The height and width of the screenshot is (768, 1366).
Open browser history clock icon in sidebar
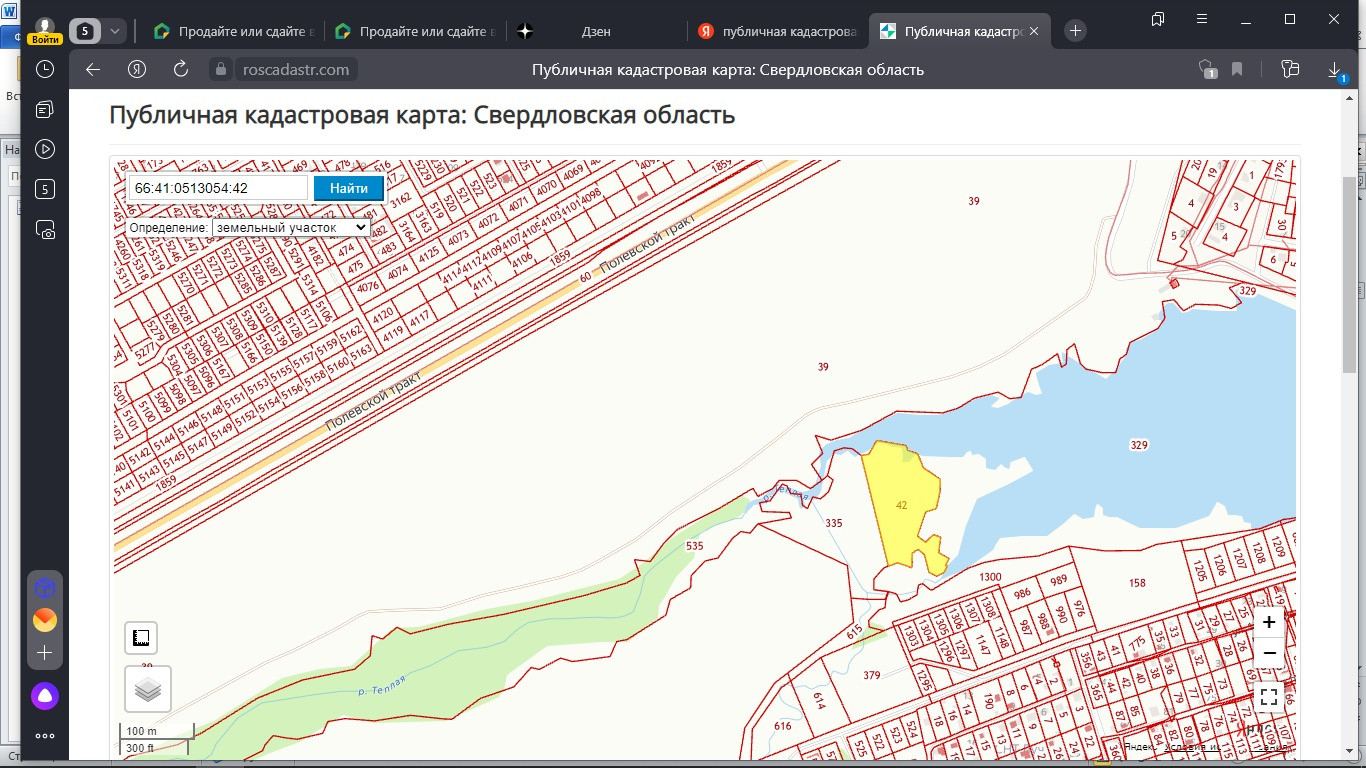click(45, 69)
